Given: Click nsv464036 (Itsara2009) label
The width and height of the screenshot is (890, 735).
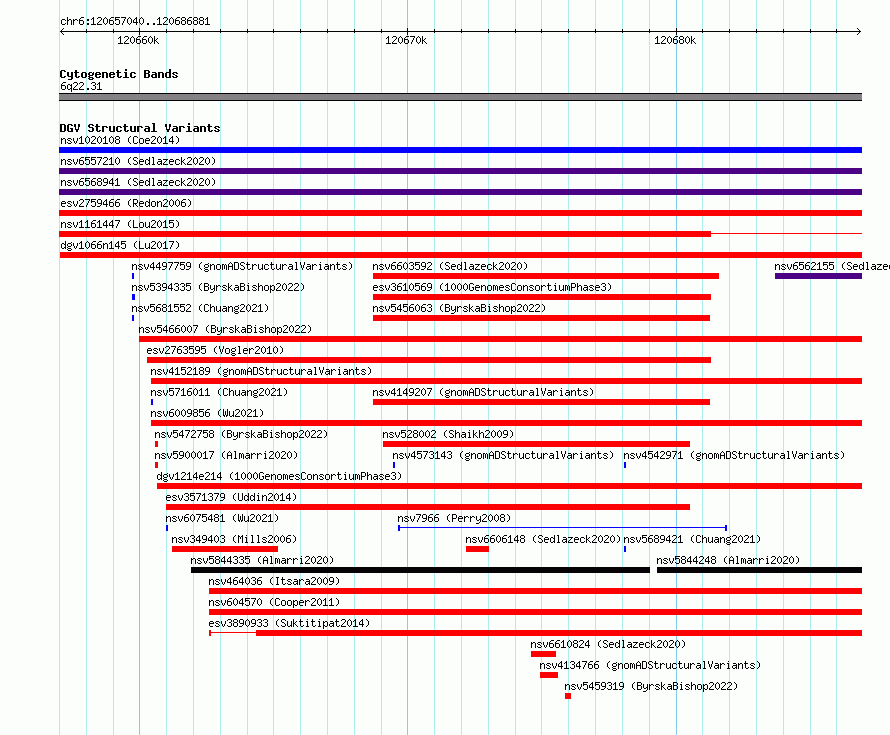Looking at the screenshot, I should (274, 581).
